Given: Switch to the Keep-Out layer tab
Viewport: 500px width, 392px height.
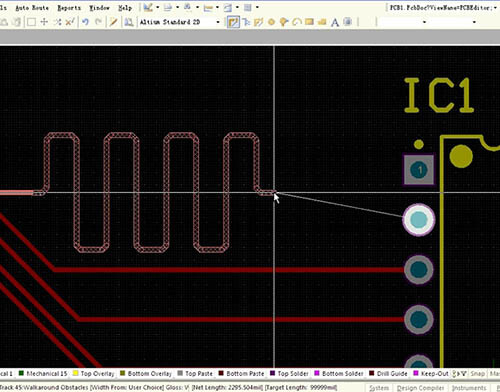Looking at the screenshot, I should (x=431, y=374).
